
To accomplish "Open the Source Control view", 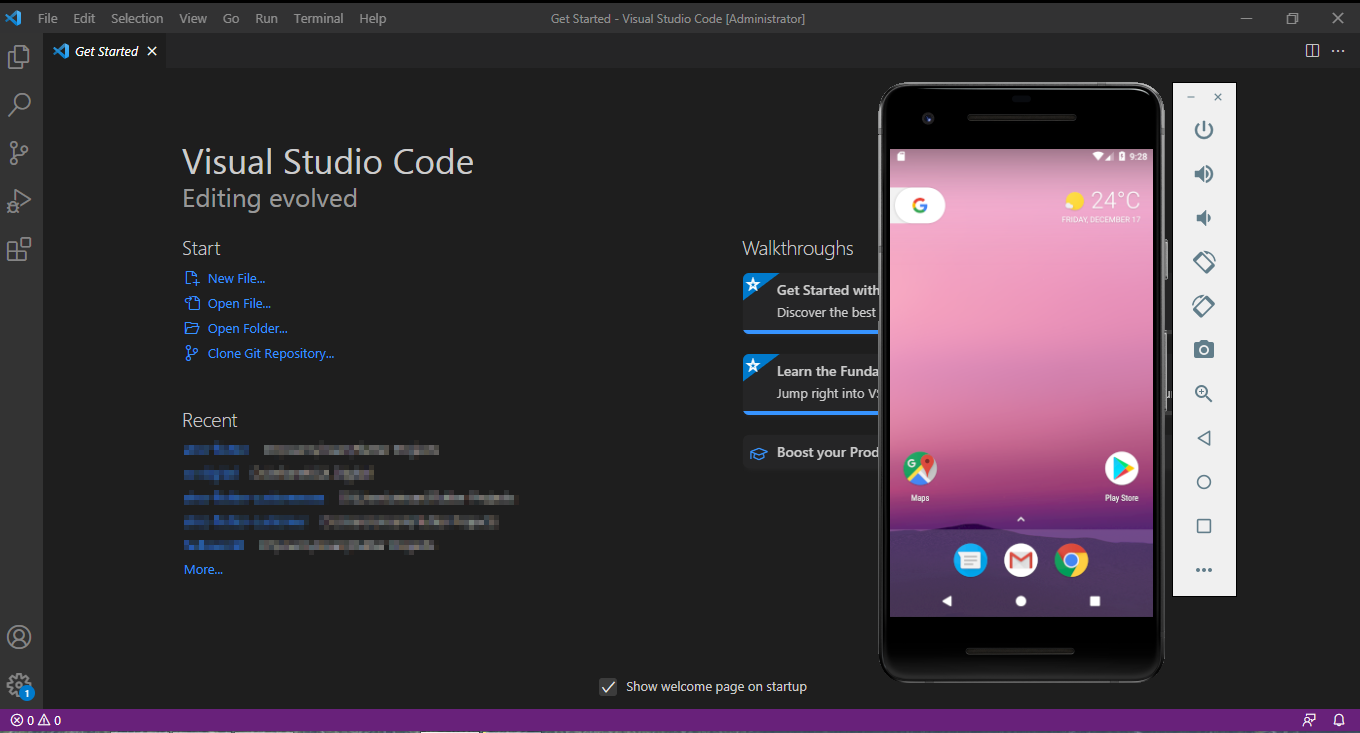I will tap(19, 152).
